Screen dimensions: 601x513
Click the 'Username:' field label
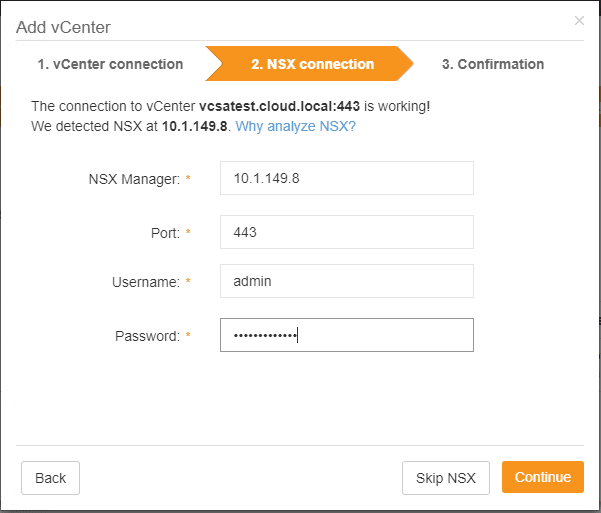coord(145,283)
